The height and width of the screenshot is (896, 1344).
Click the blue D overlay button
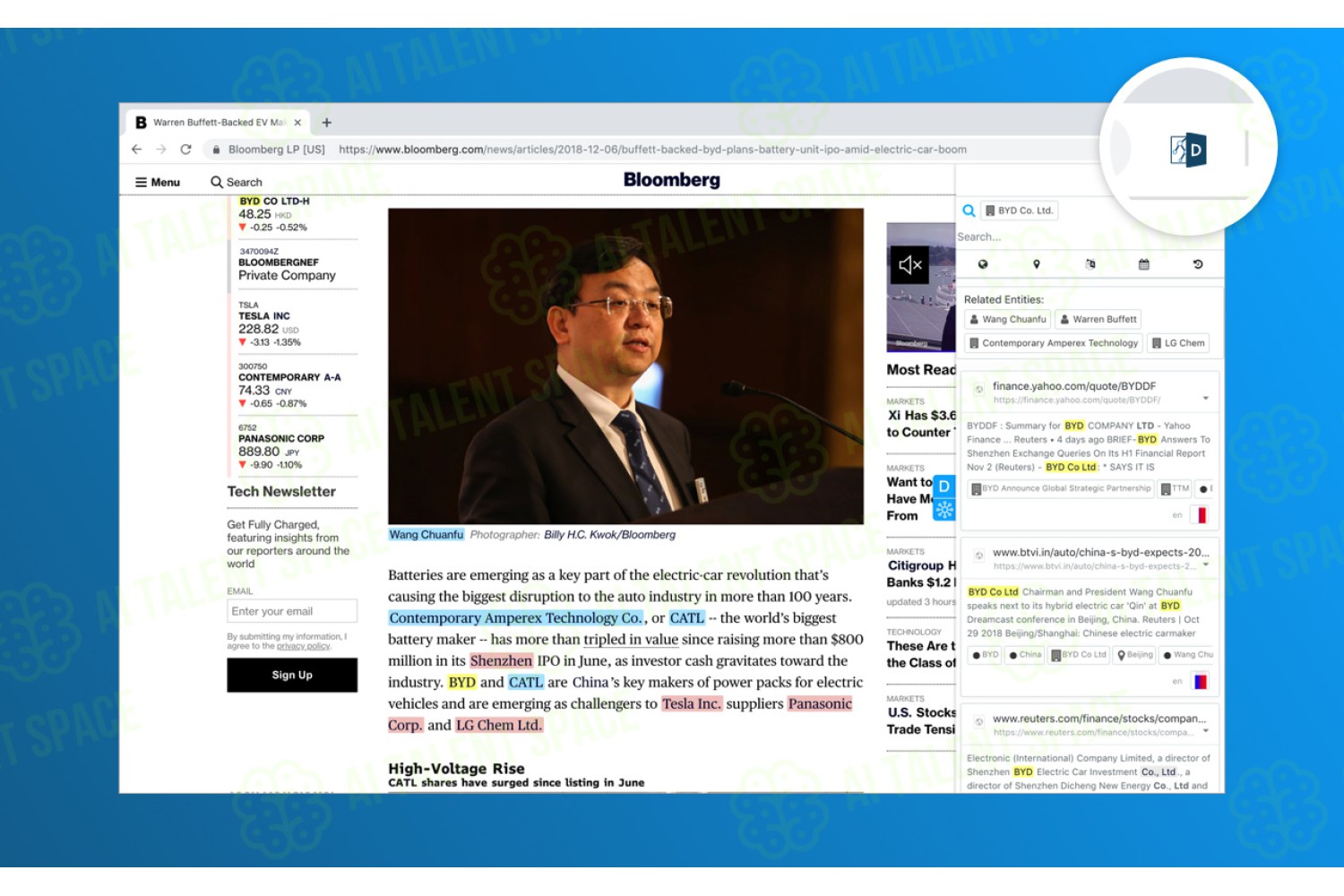point(944,487)
